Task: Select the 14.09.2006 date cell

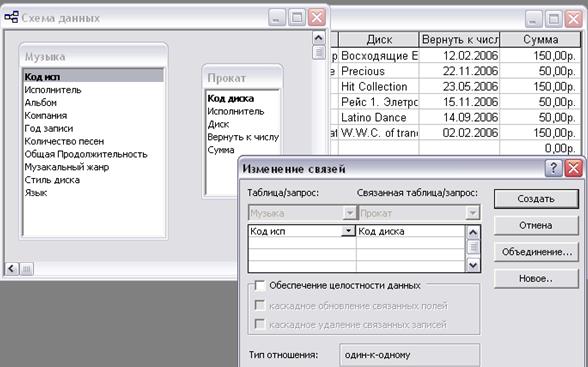Action: click(459, 117)
